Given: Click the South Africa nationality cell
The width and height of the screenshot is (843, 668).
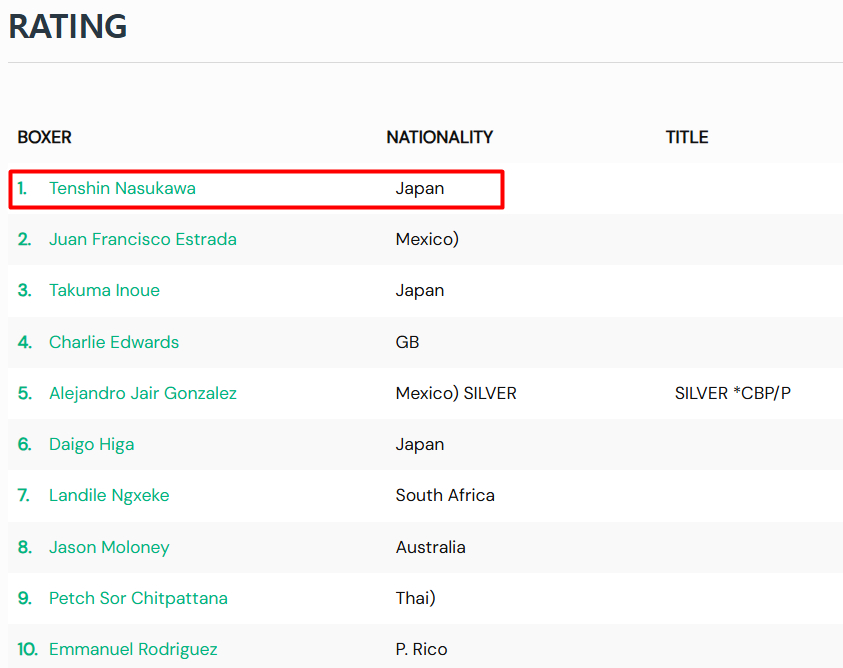Looking at the screenshot, I should [445, 495].
